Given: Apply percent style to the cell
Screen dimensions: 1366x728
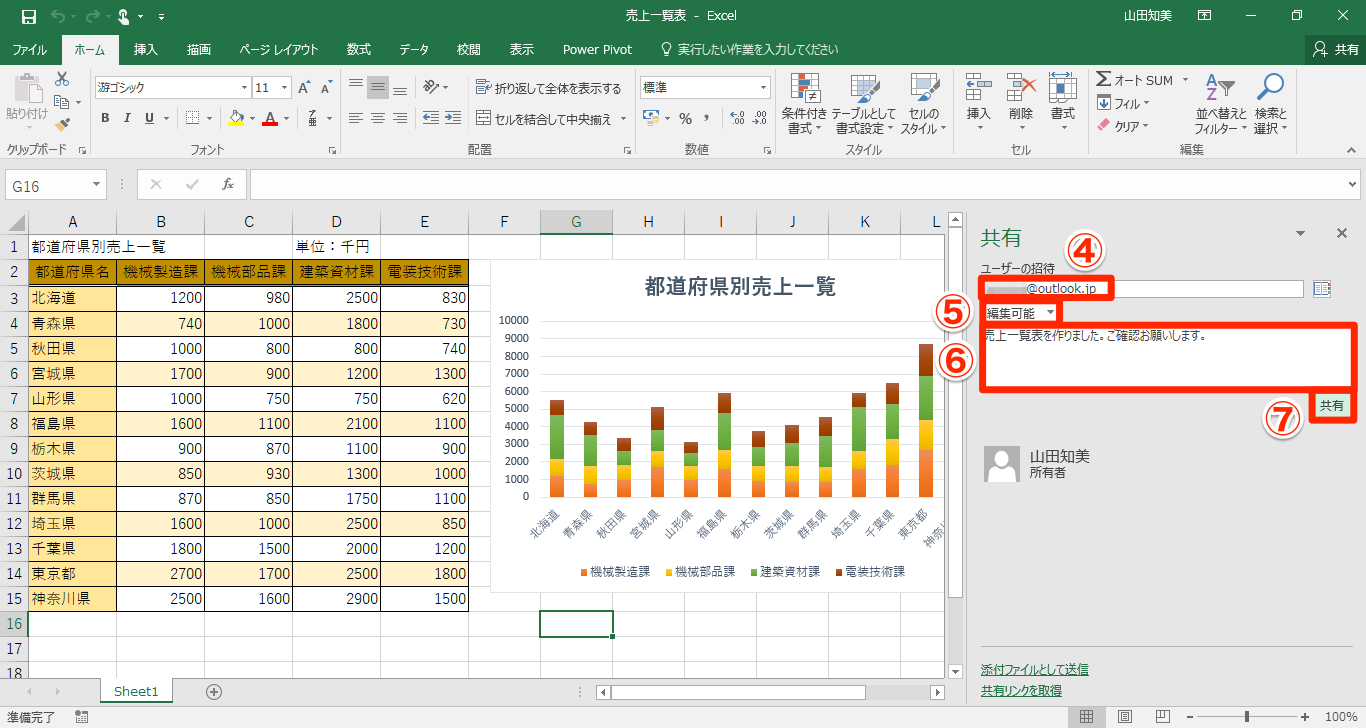Looking at the screenshot, I should point(686,118).
